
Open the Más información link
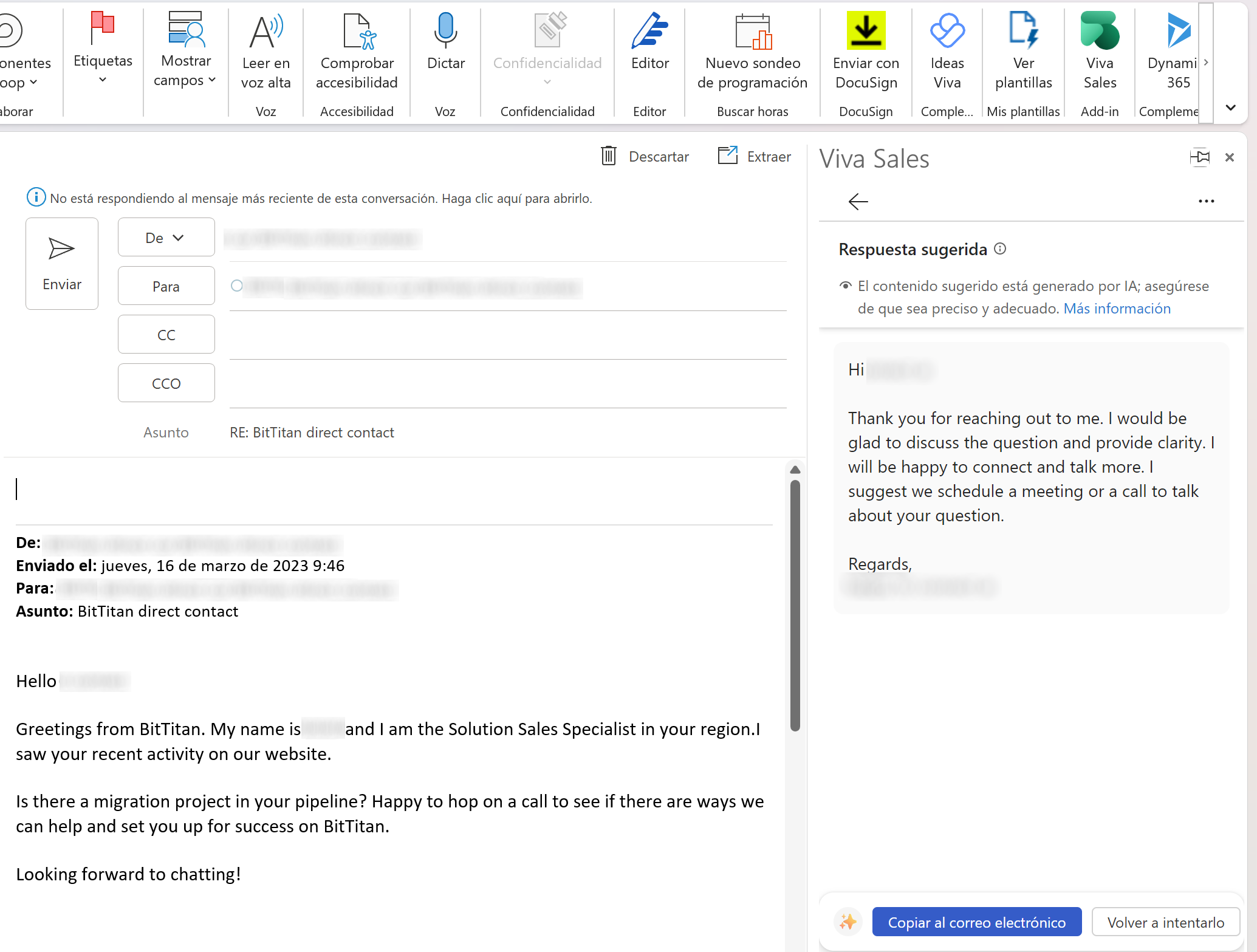click(x=1117, y=308)
